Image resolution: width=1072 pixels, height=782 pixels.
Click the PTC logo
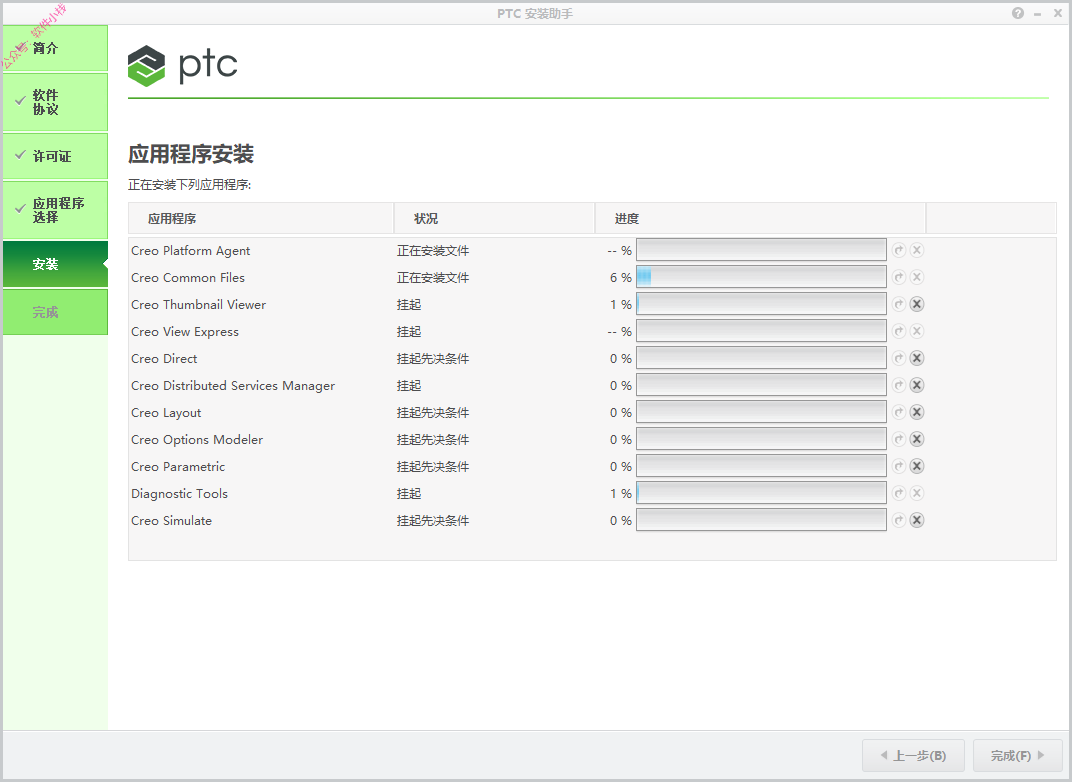(183, 66)
